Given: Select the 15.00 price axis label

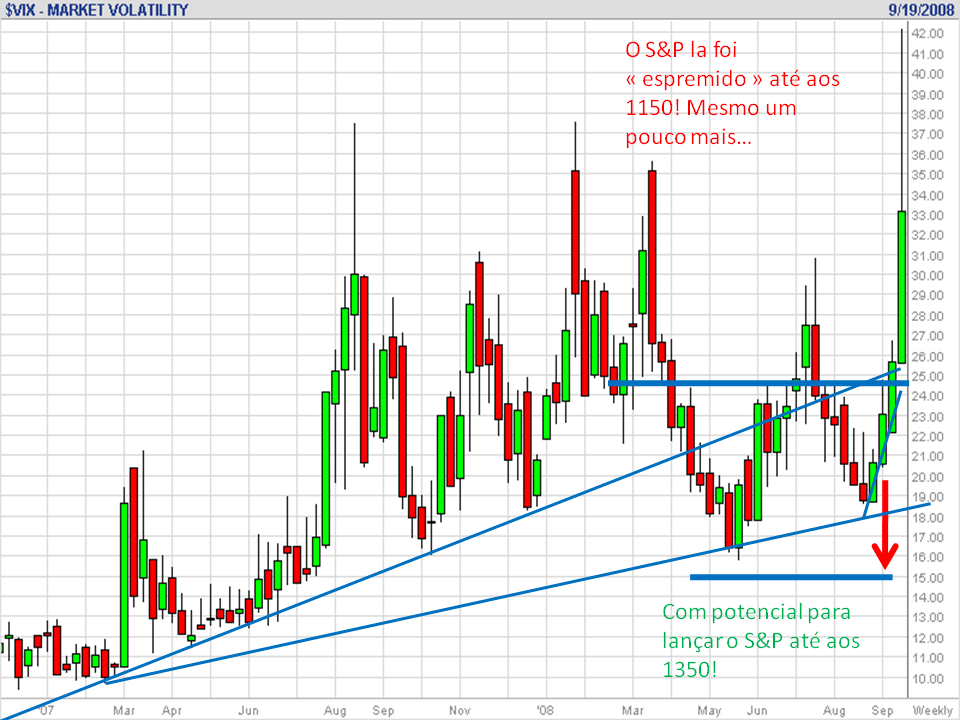Looking at the screenshot, I should click(x=928, y=578).
